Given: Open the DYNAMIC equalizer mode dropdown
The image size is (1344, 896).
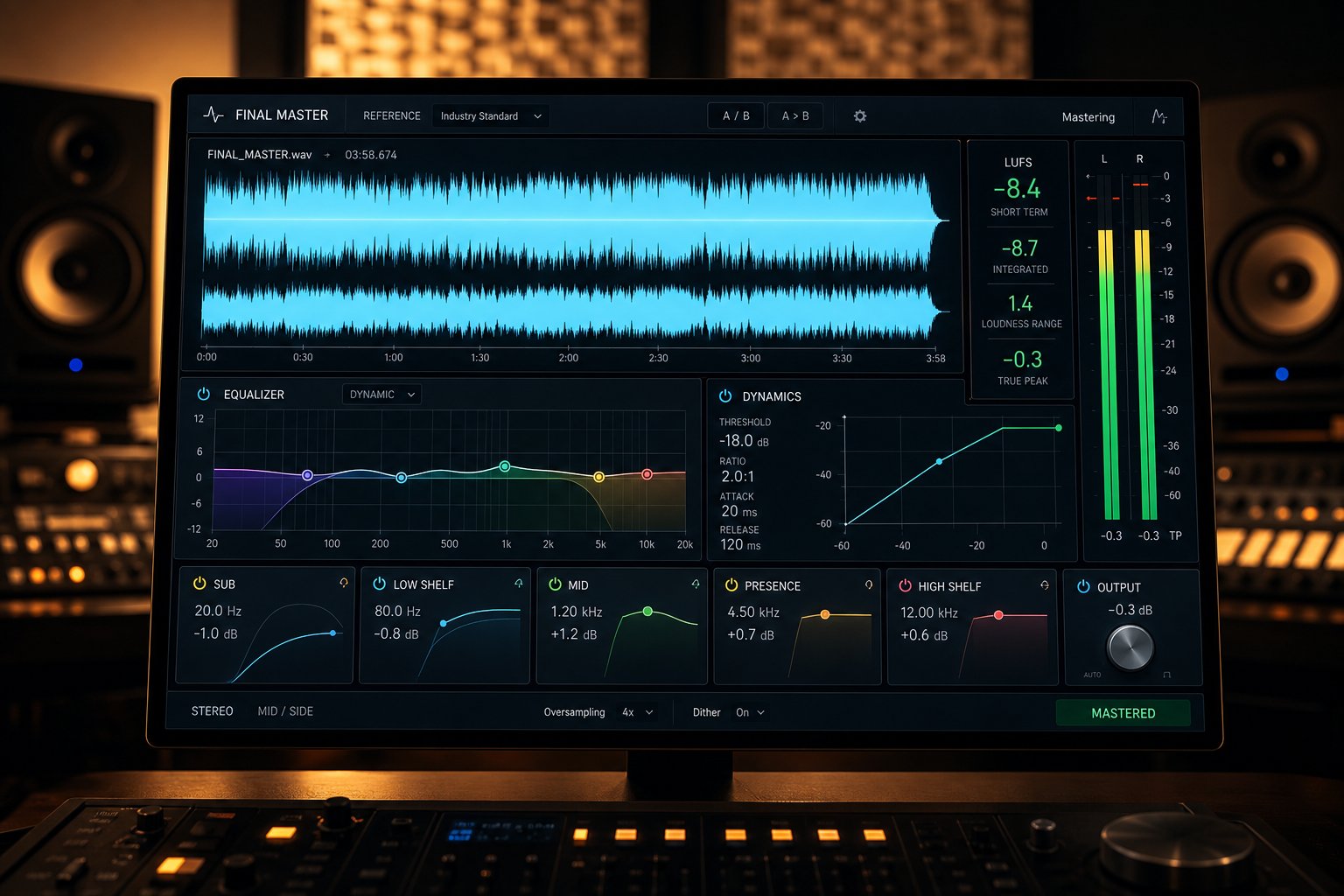Looking at the screenshot, I should point(381,395).
